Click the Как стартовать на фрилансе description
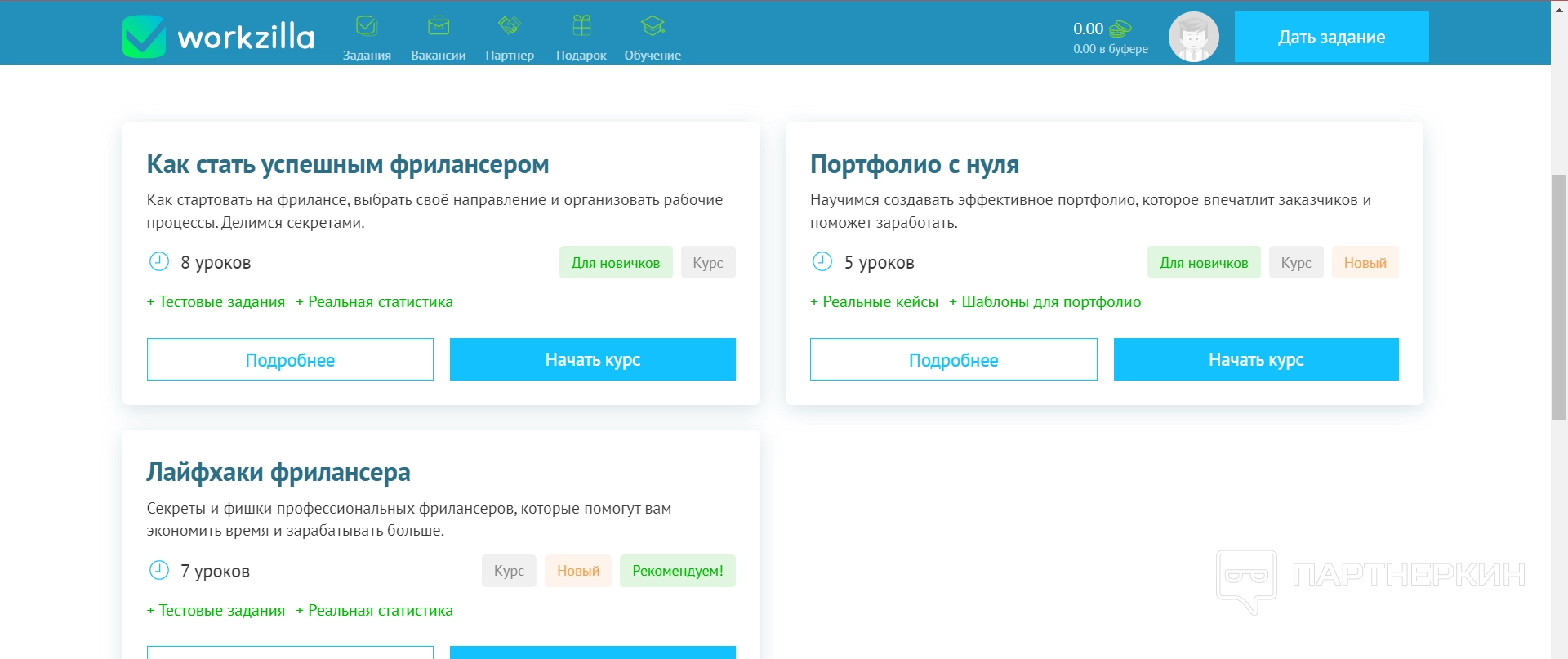This screenshot has height=659, width=1568. [434, 211]
